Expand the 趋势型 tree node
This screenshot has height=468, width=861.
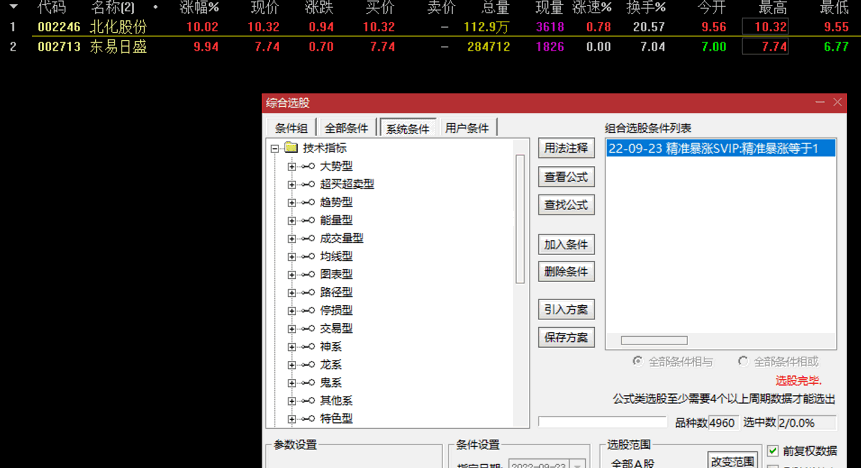point(292,203)
